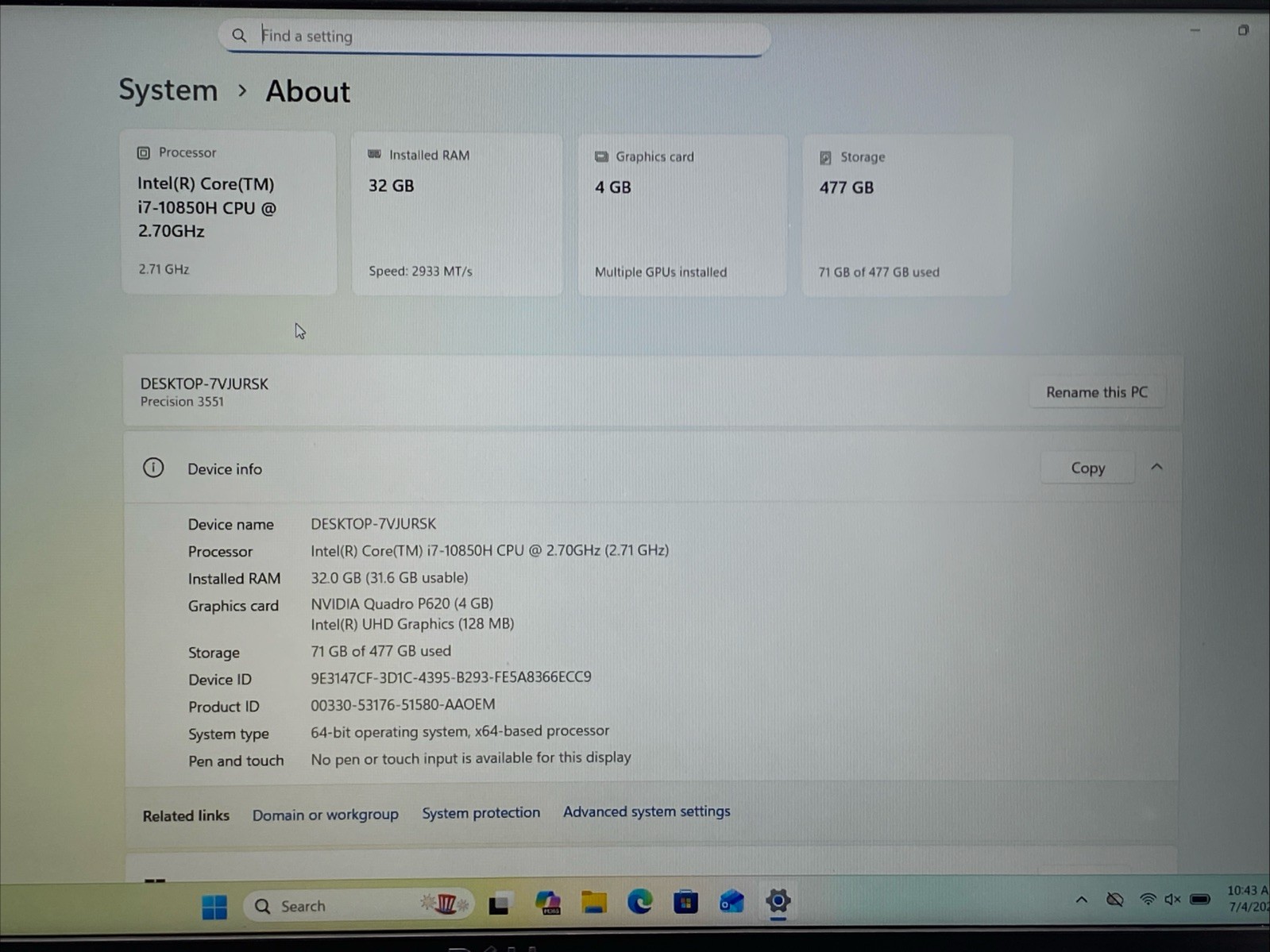Click the Device info circle icon
This screenshot has width=1270, height=952.
coord(153,468)
